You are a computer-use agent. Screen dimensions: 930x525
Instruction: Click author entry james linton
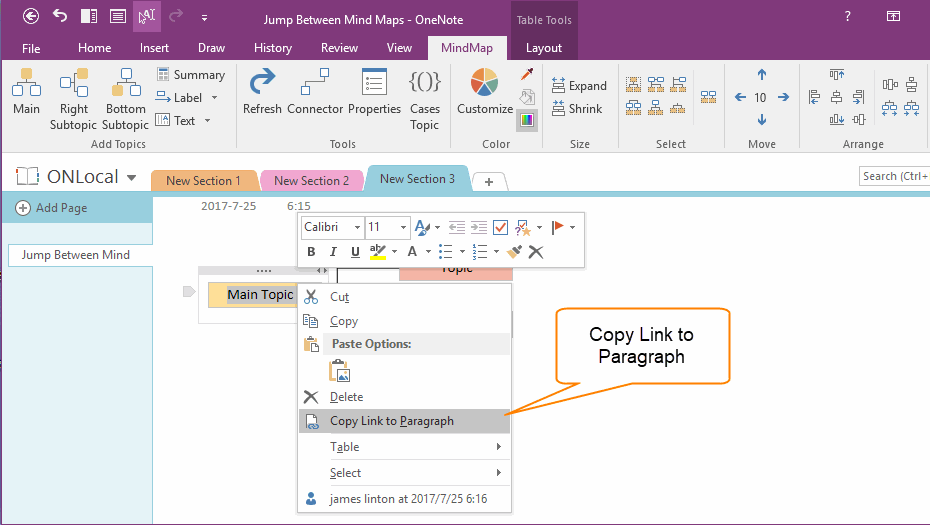click(x=404, y=499)
